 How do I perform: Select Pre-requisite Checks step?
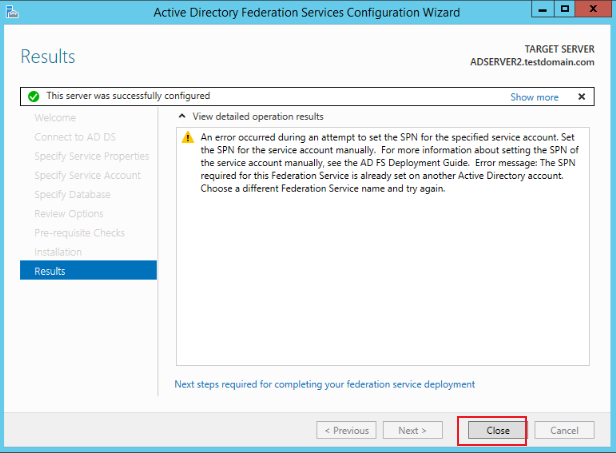[x=79, y=233]
